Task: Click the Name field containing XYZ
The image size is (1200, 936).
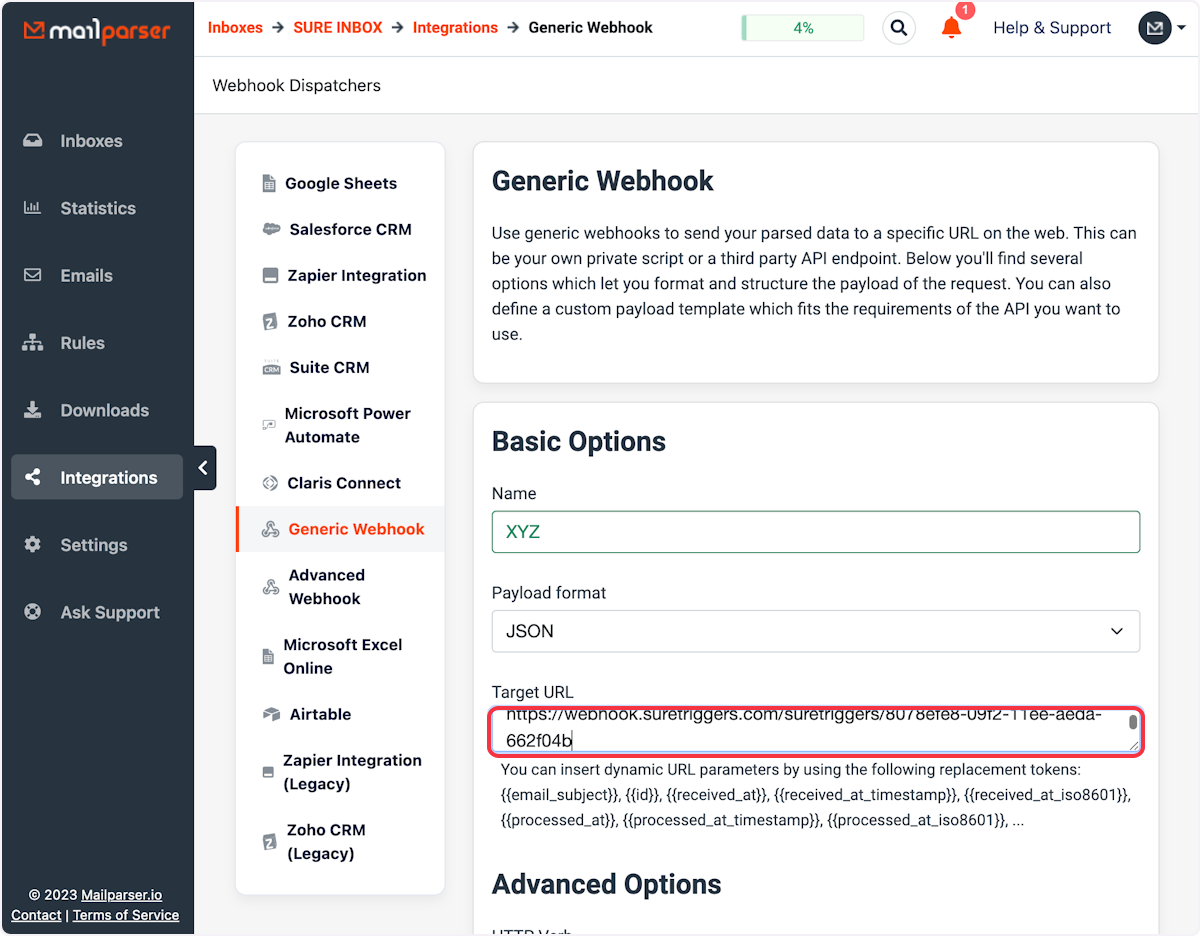Action: coord(816,532)
